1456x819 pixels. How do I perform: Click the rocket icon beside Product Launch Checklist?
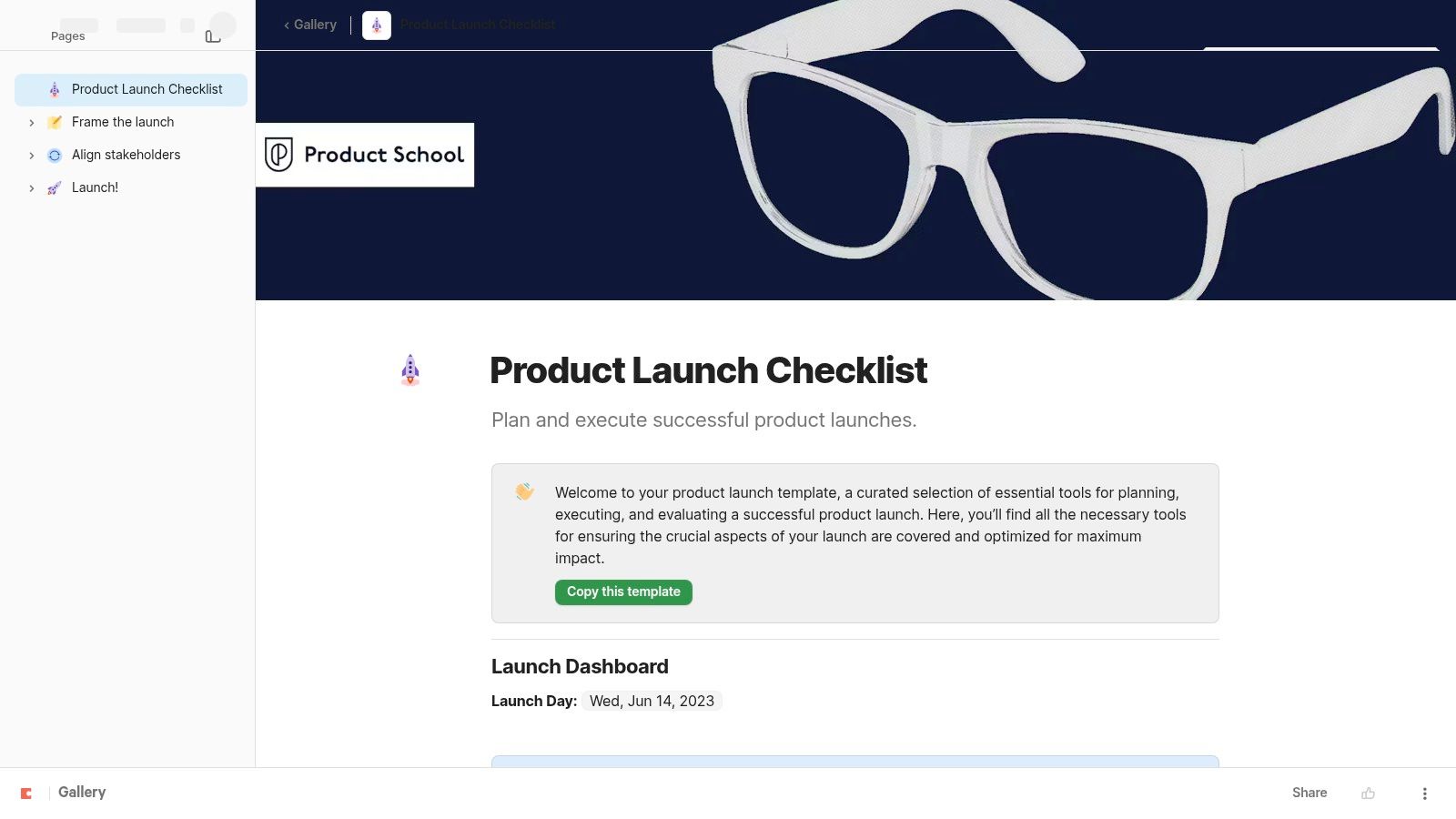(x=54, y=89)
